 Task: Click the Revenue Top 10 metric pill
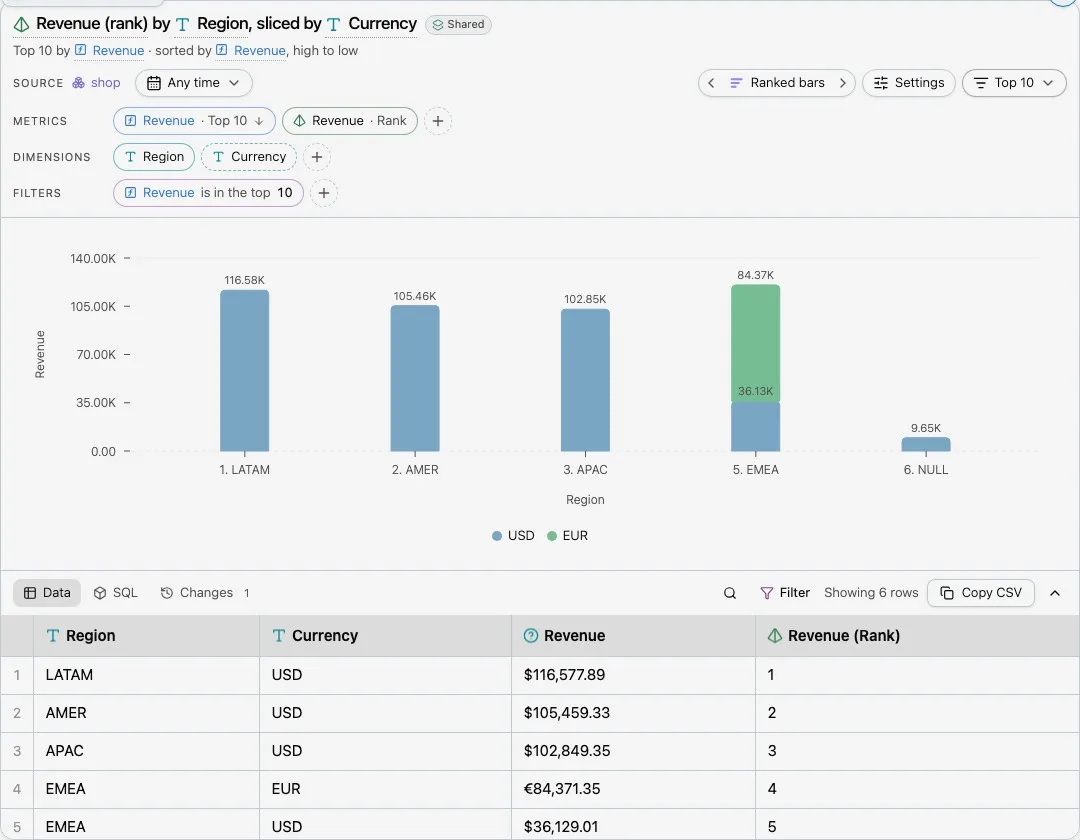coord(194,121)
